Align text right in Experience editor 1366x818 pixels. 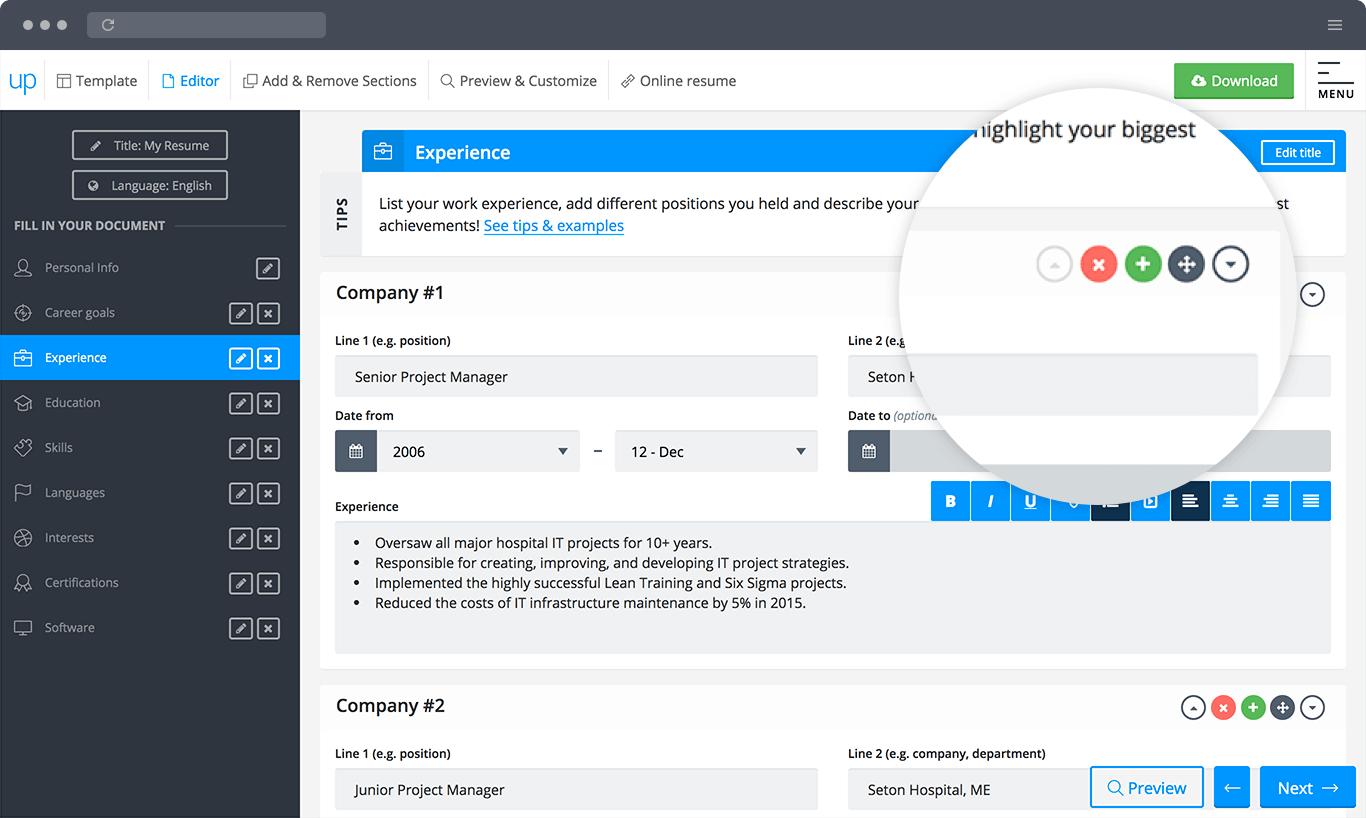click(1270, 501)
